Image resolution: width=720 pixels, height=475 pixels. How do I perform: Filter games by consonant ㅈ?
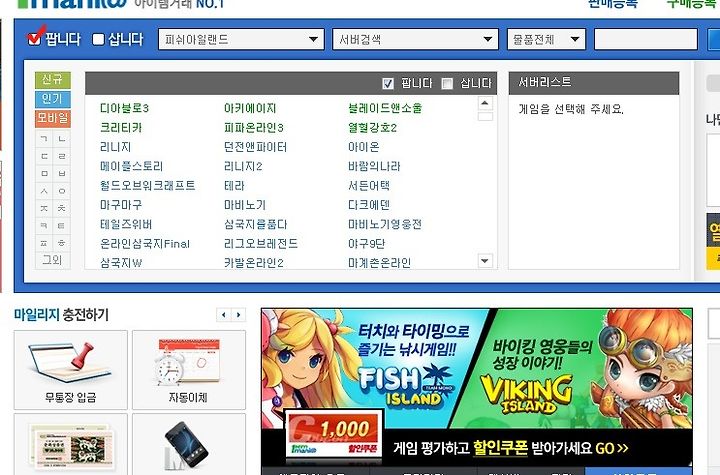pyautogui.click(x=44, y=208)
